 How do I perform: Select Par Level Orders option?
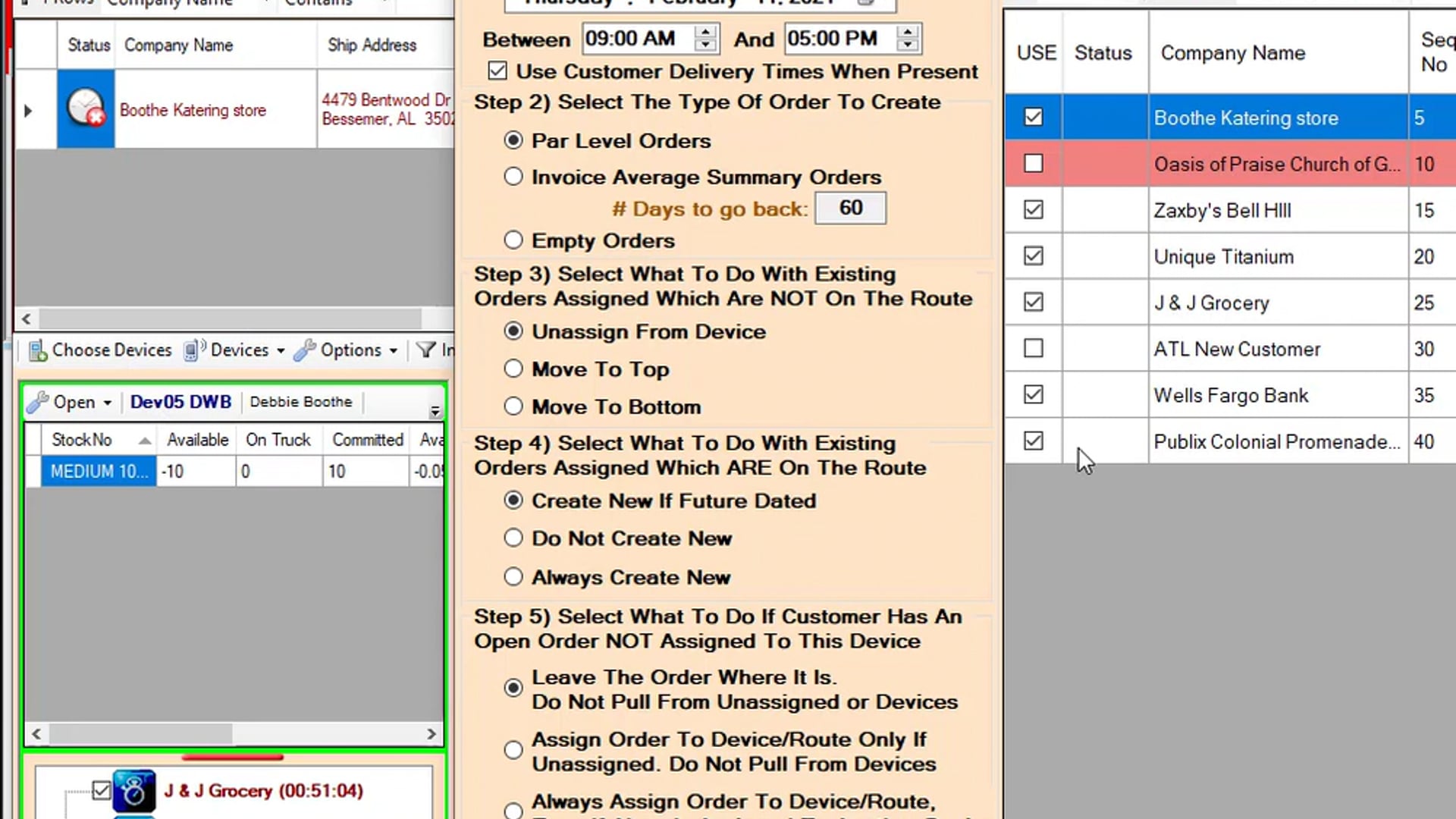pyautogui.click(x=513, y=140)
